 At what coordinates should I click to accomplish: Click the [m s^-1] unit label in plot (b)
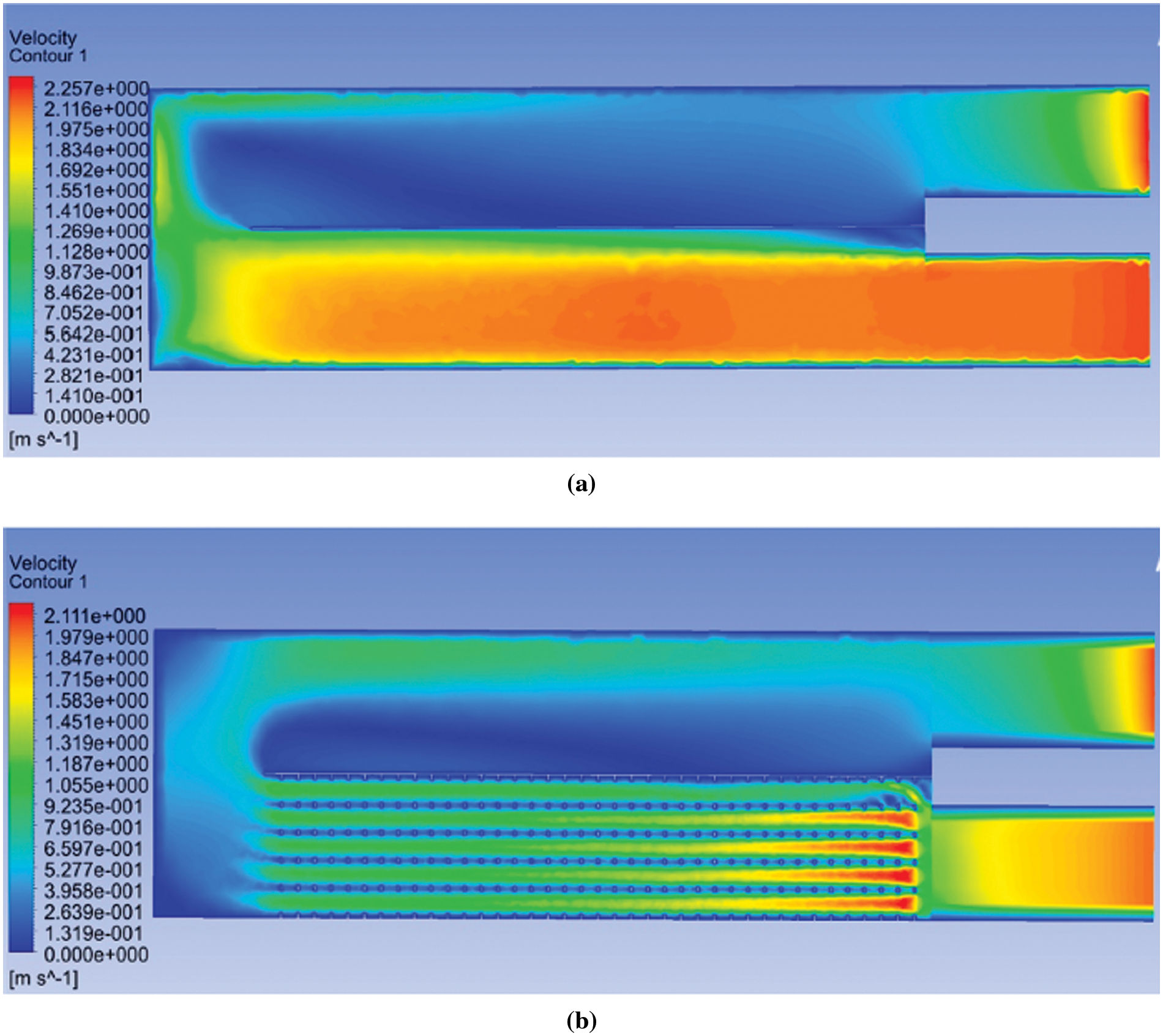[x=43, y=978]
